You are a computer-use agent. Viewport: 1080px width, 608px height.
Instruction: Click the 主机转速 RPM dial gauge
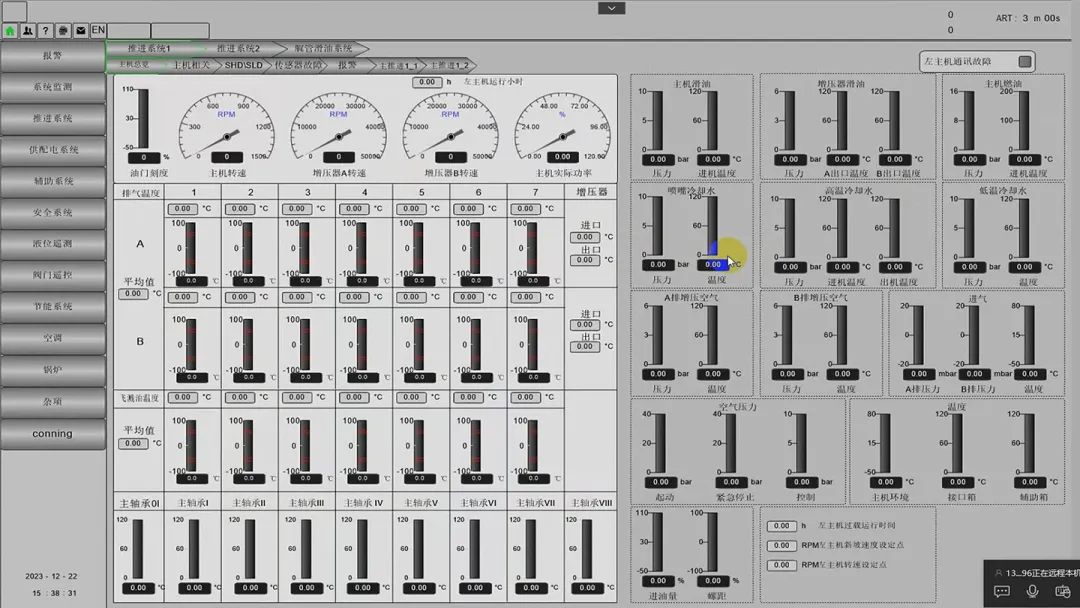tap(227, 127)
